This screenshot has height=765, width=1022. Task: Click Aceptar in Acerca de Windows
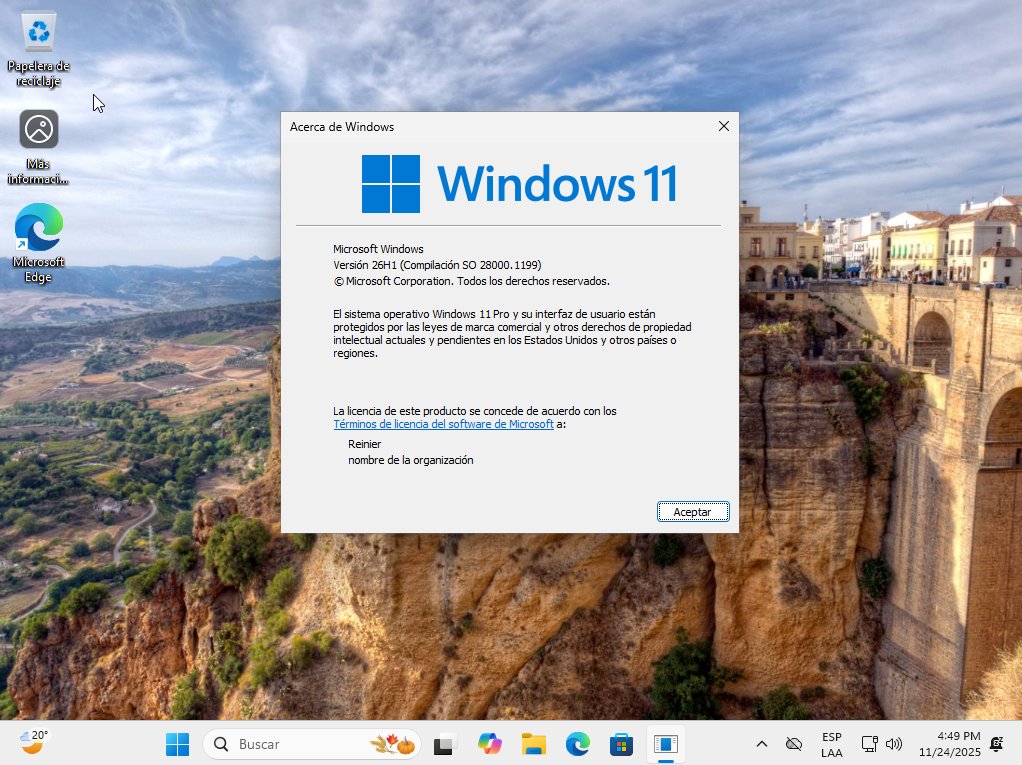click(693, 512)
